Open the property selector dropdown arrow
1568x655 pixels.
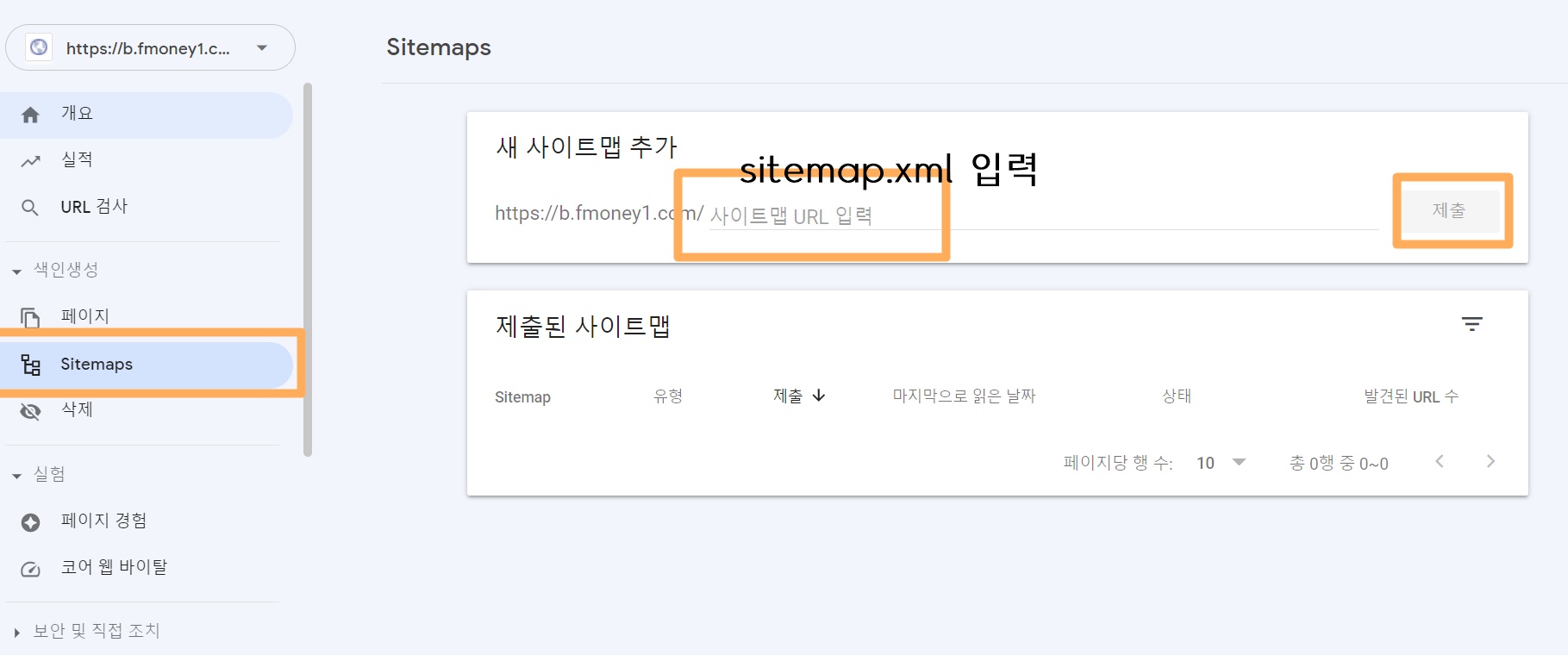coord(262,48)
